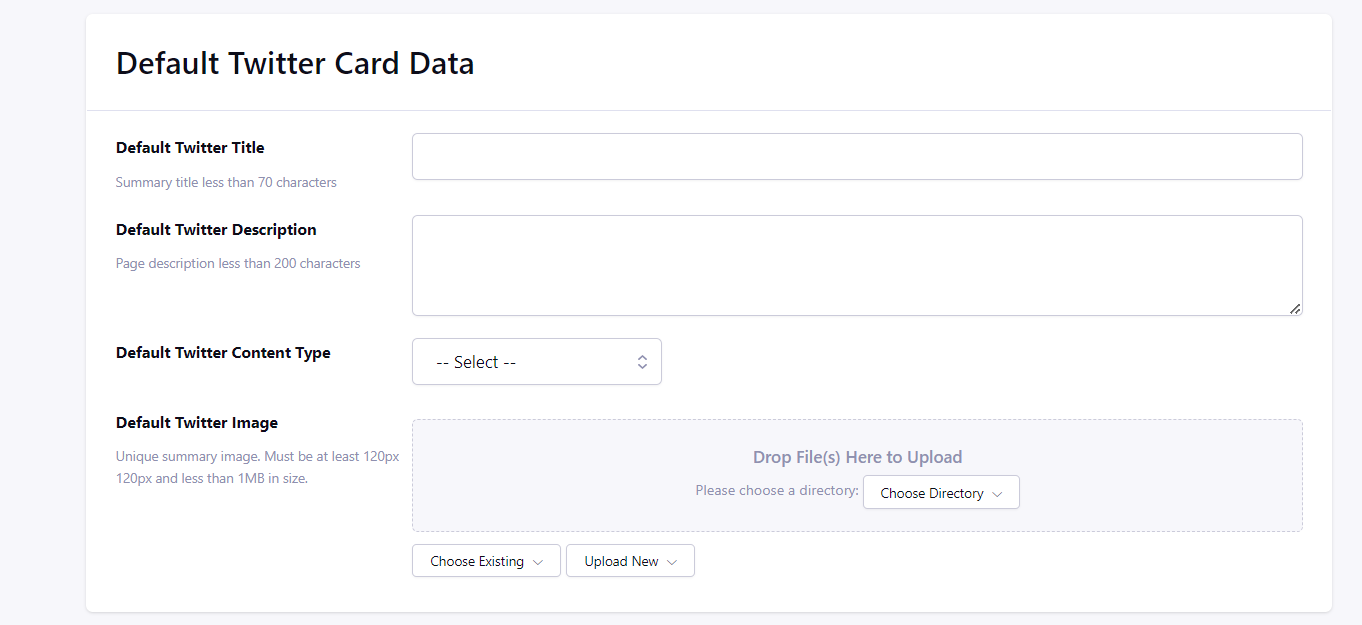Viewport: 1362px width, 625px height.
Task: Open the Choose Directory dropdown
Action: coord(941,493)
